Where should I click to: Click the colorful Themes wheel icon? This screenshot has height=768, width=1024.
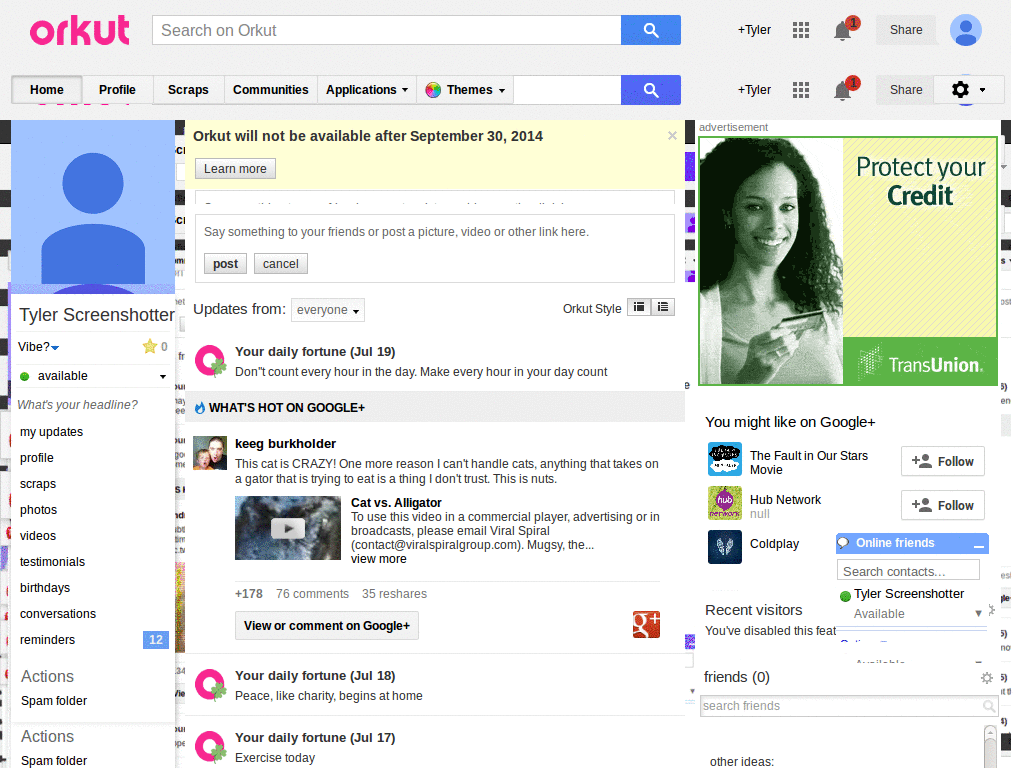433,90
